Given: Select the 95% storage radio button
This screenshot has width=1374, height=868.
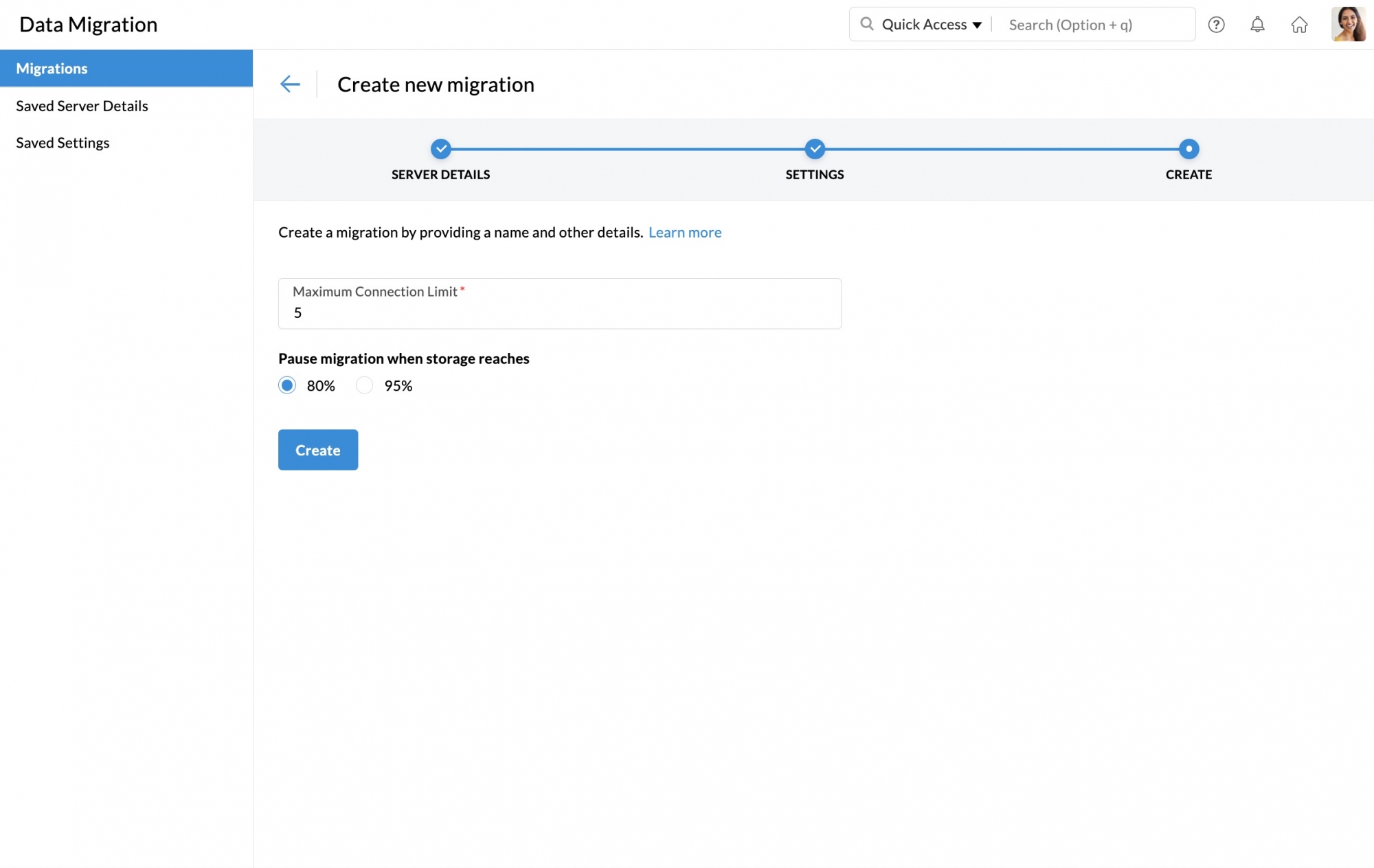Looking at the screenshot, I should point(365,385).
